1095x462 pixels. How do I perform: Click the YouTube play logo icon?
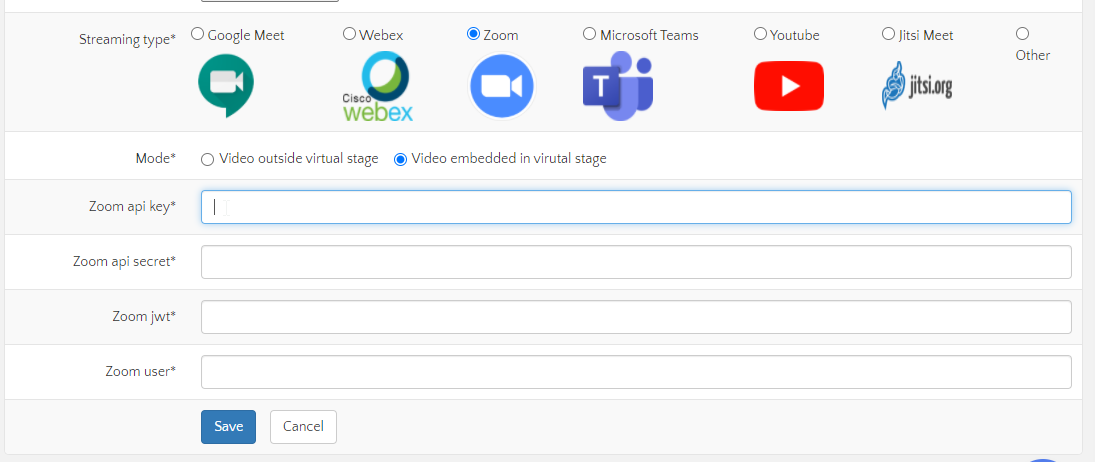[788, 86]
